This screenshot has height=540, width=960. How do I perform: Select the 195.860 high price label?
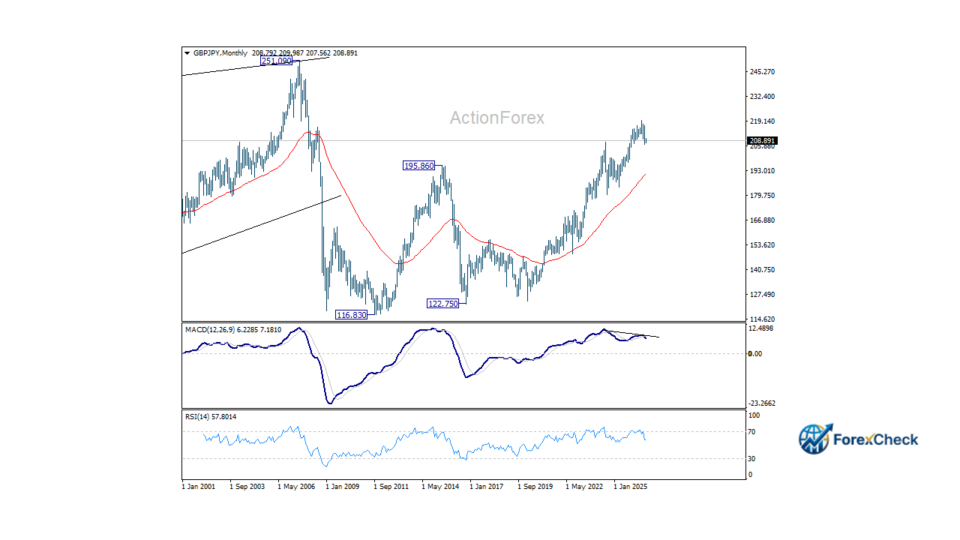coord(419,165)
